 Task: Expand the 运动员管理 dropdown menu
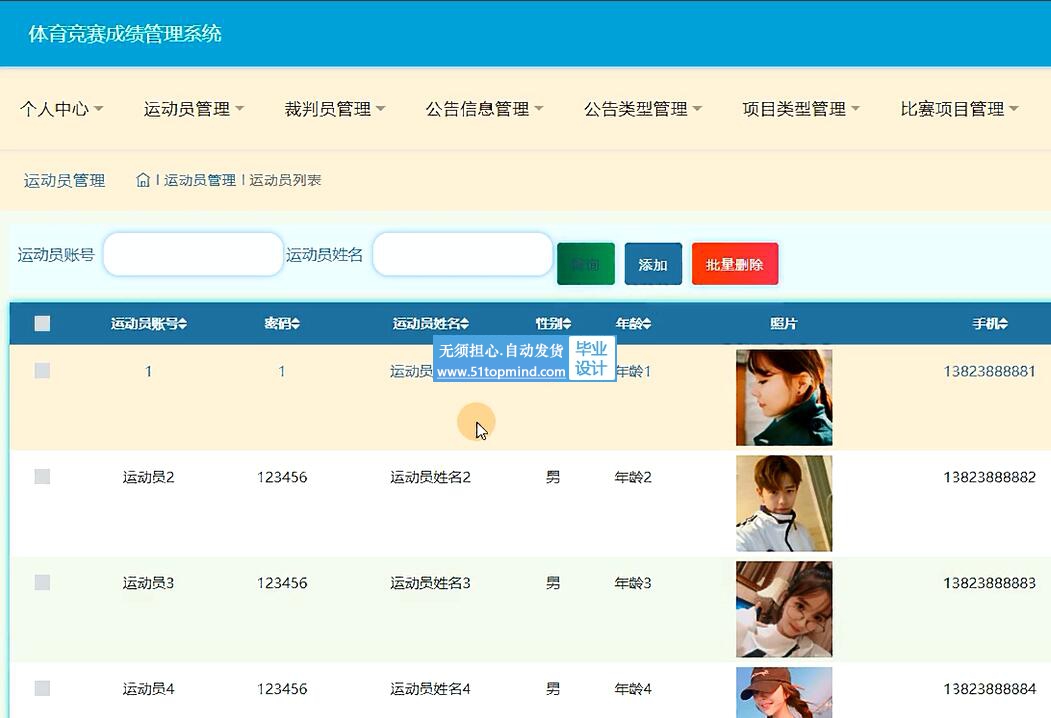click(194, 109)
